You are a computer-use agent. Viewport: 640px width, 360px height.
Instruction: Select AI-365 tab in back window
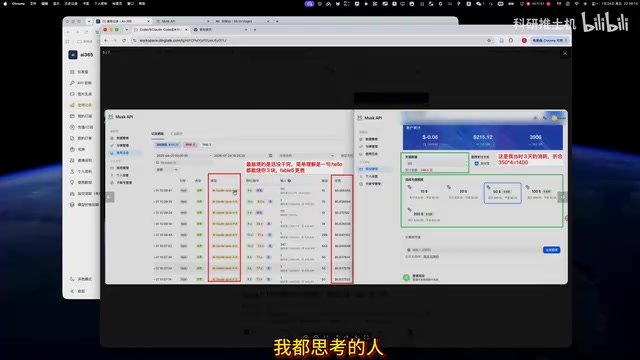click(x=122, y=21)
